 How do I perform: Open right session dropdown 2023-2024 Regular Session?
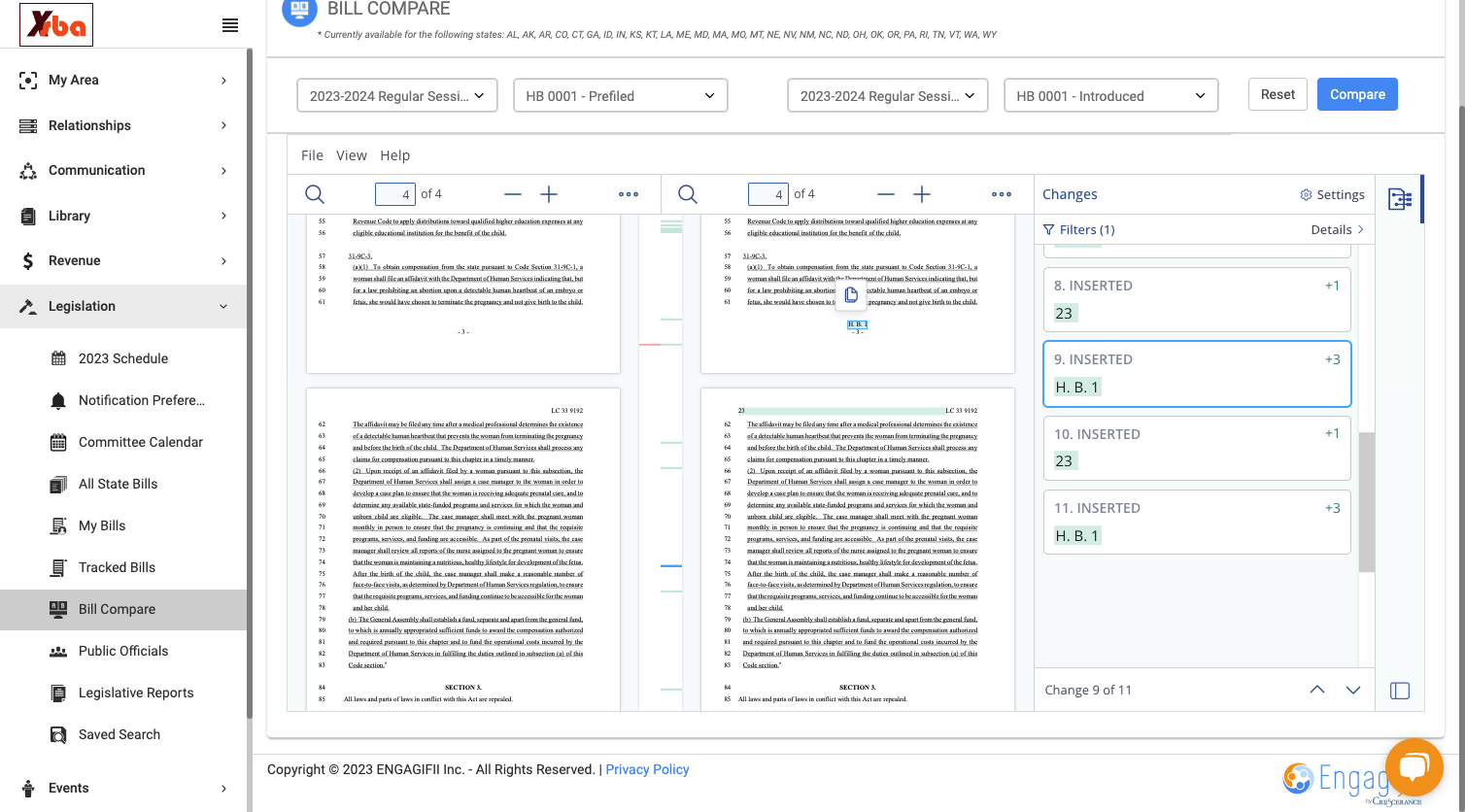pos(888,95)
